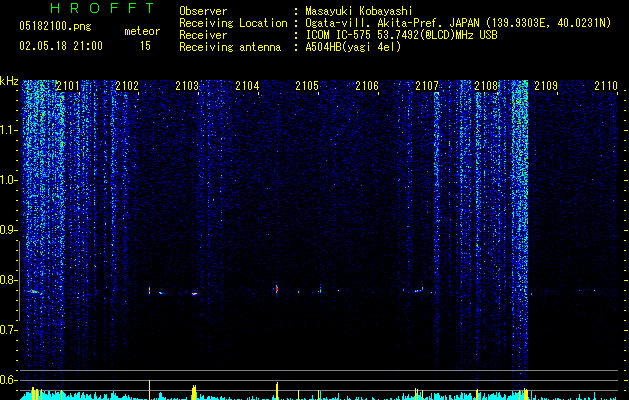Click time marker 2108

coord(486,85)
